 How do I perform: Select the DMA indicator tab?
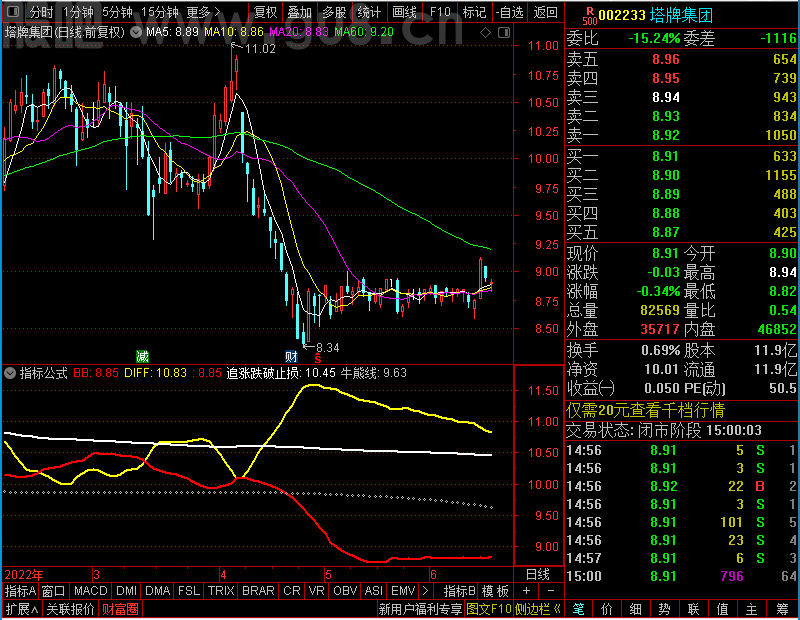click(158, 591)
